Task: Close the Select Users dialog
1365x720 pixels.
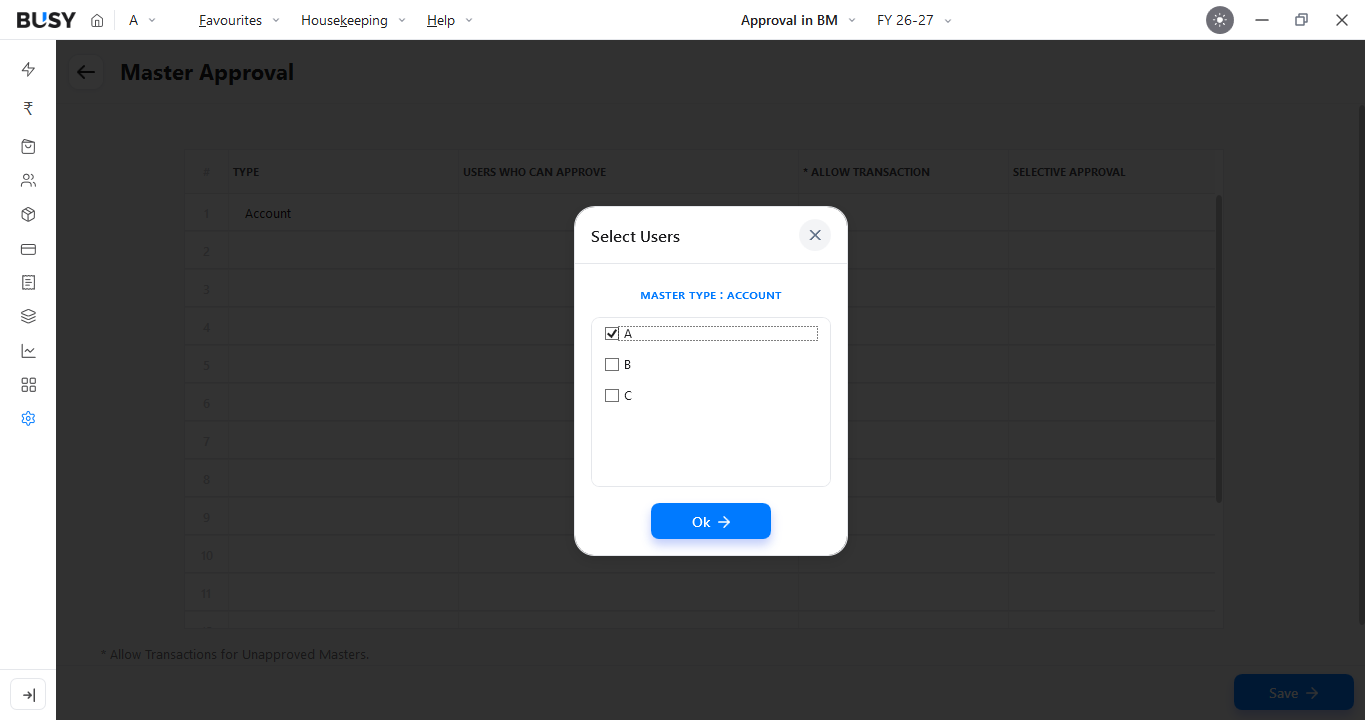Action: (x=815, y=235)
